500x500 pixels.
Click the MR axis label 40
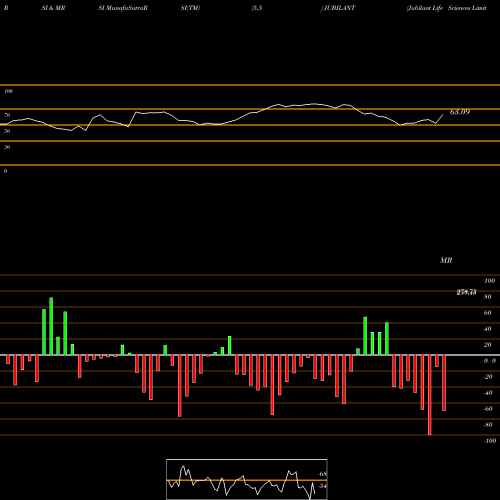pos(488,329)
